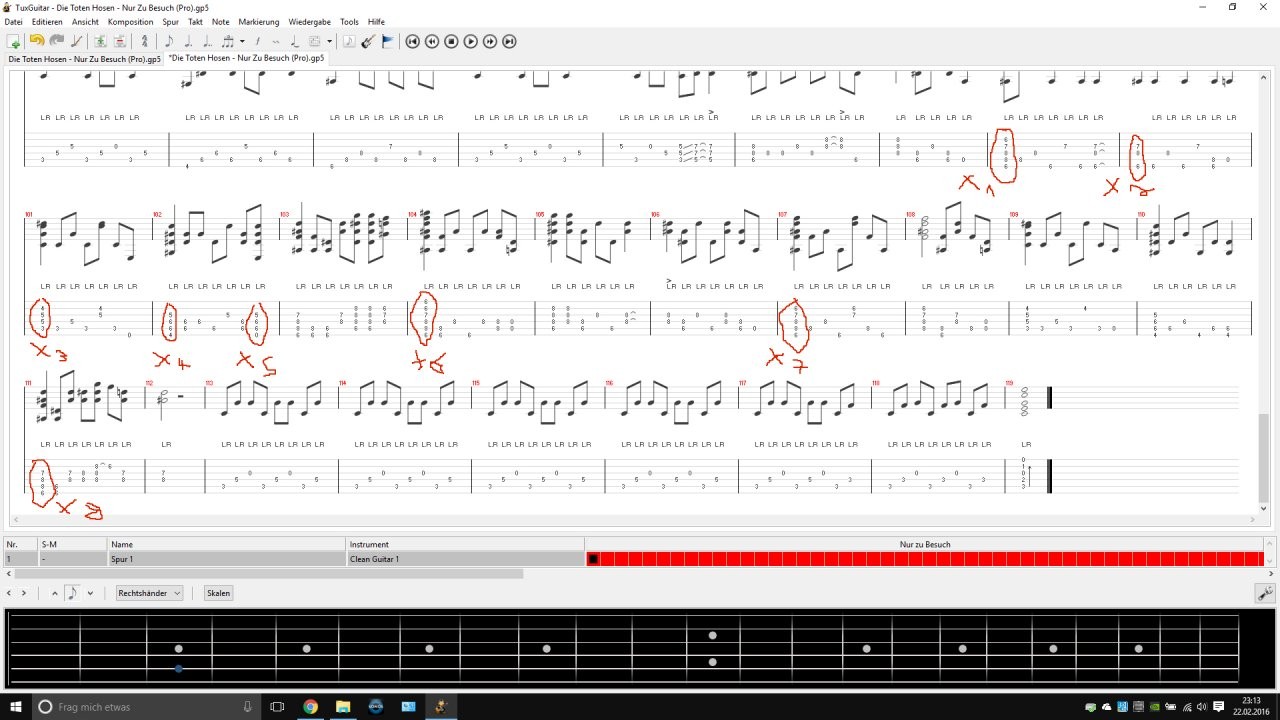Go to previous fret position arrow in fretboard bar
The width and height of the screenshot is (1280, 720).
click(10, 593)
